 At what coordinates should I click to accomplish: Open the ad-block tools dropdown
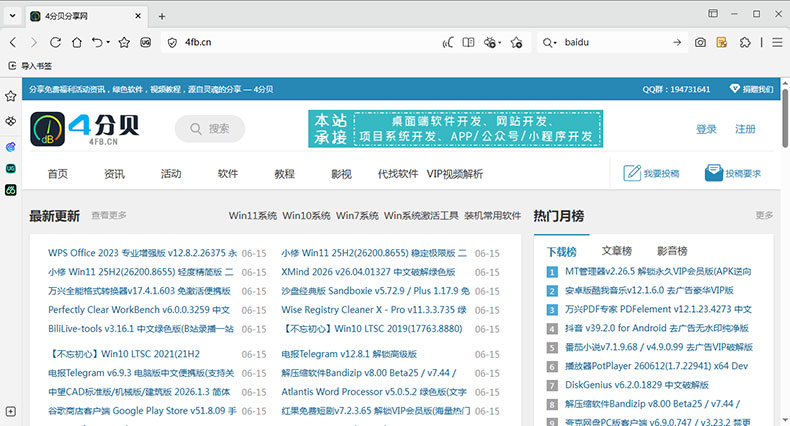pyautogui.click(x=492, y=43)
